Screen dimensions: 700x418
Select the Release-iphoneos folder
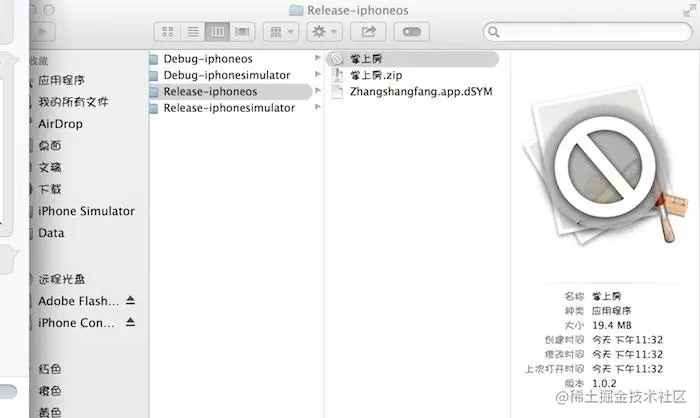230,92
